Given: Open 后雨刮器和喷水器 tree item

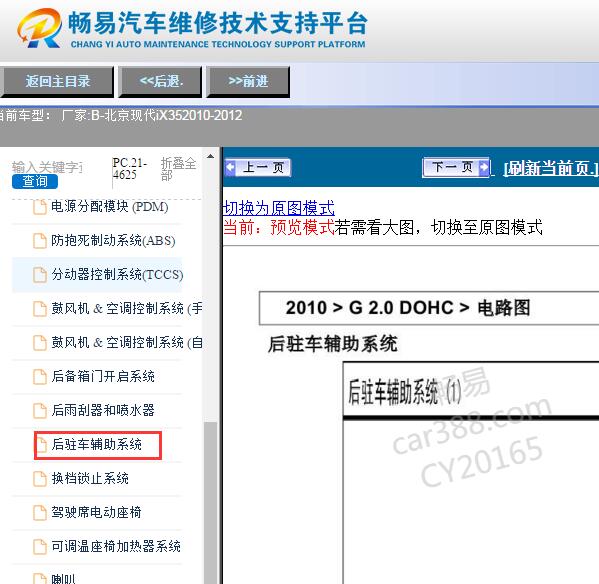Looking at the screenshot, I should [x=103, y=410].
